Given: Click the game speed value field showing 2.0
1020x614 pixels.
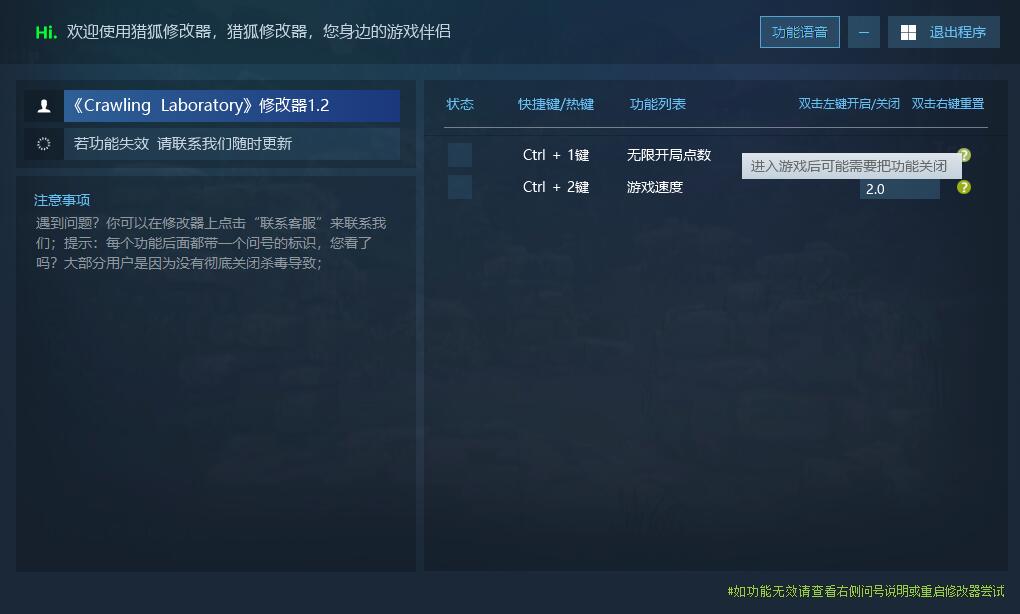Looking at the screenshot, I should [x=900, y=189].
